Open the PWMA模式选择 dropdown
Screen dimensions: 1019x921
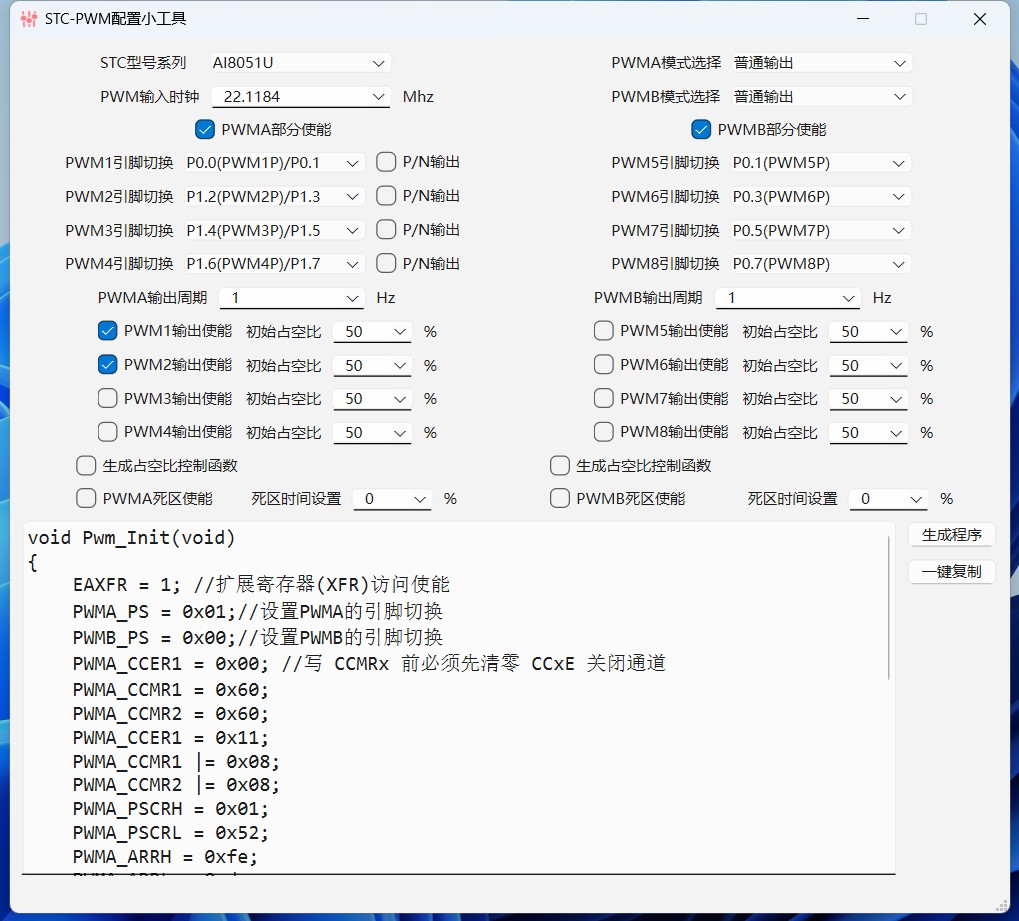click(821, 63)
